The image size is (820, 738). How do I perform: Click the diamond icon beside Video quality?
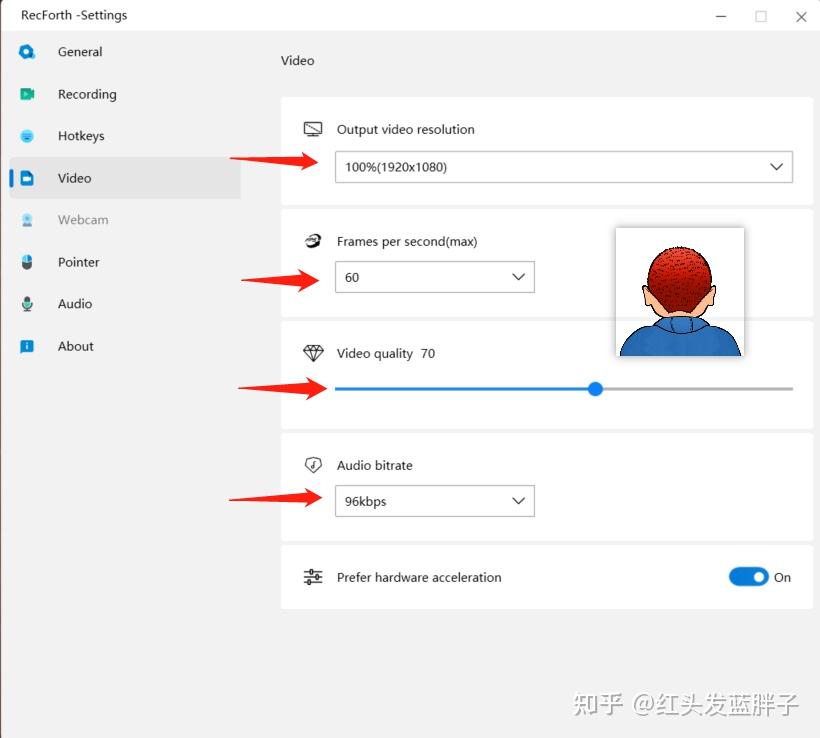point(313,353)
